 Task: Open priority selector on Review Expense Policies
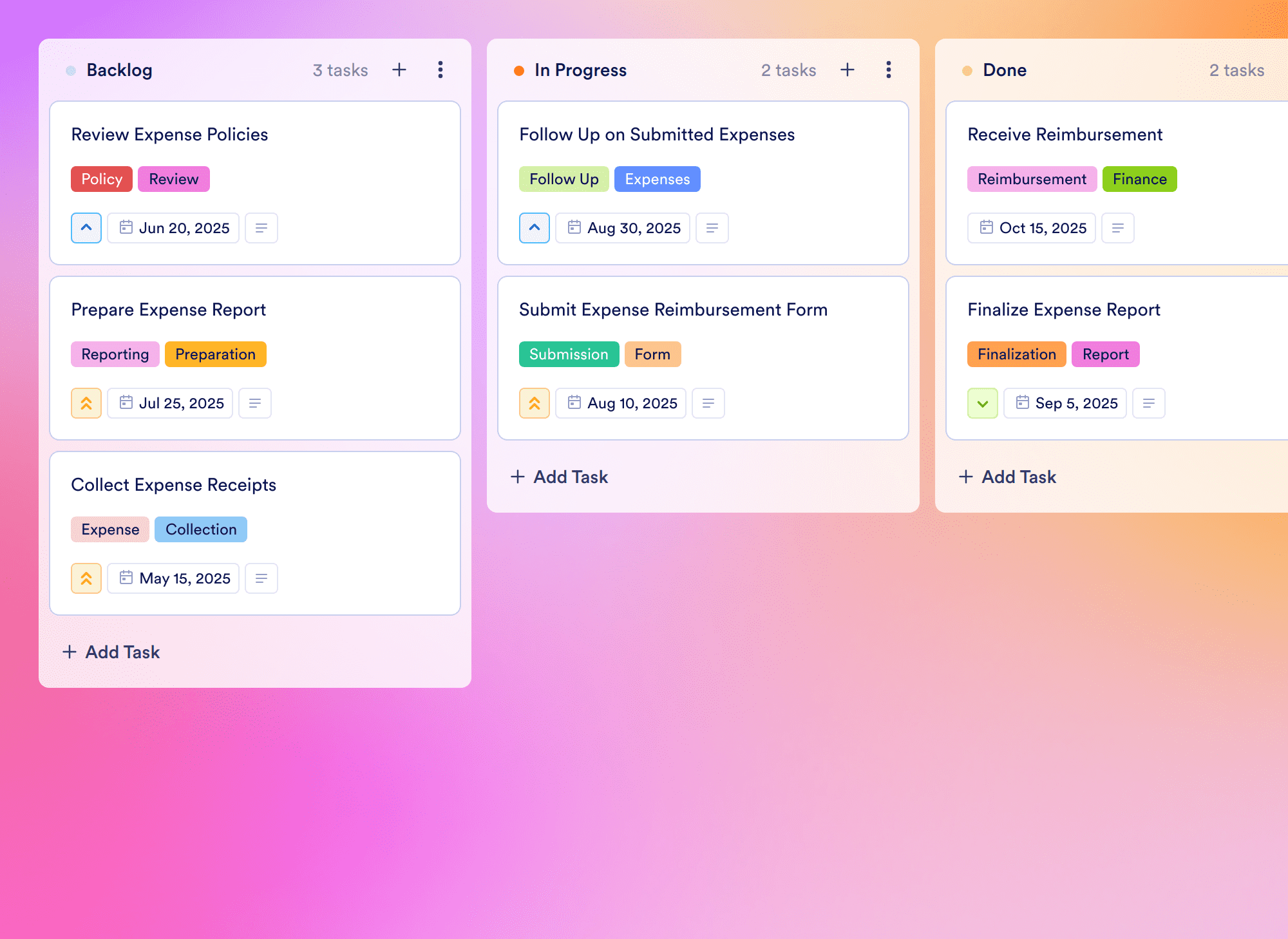tap(86, 228)
